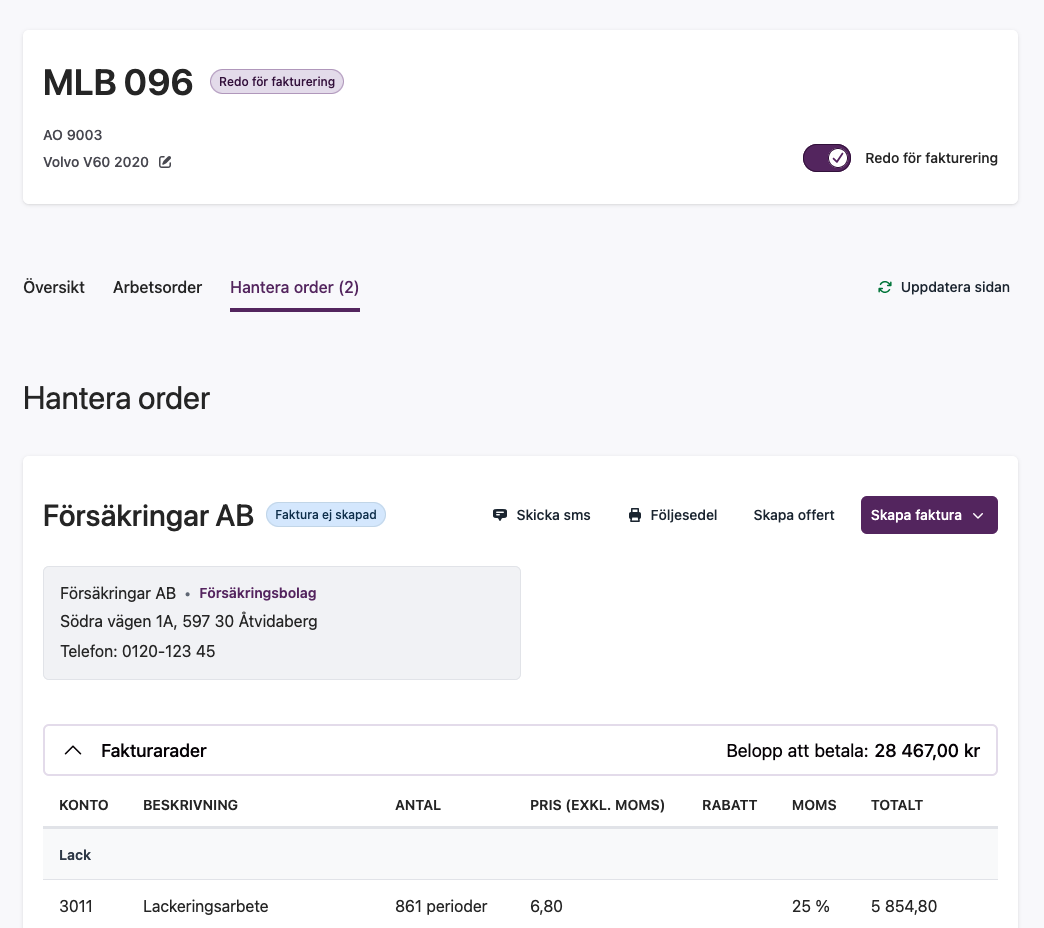Screen dimensions: 1044x928
Task: Open the Arbetsorder tab
Action: click(157, 287)
